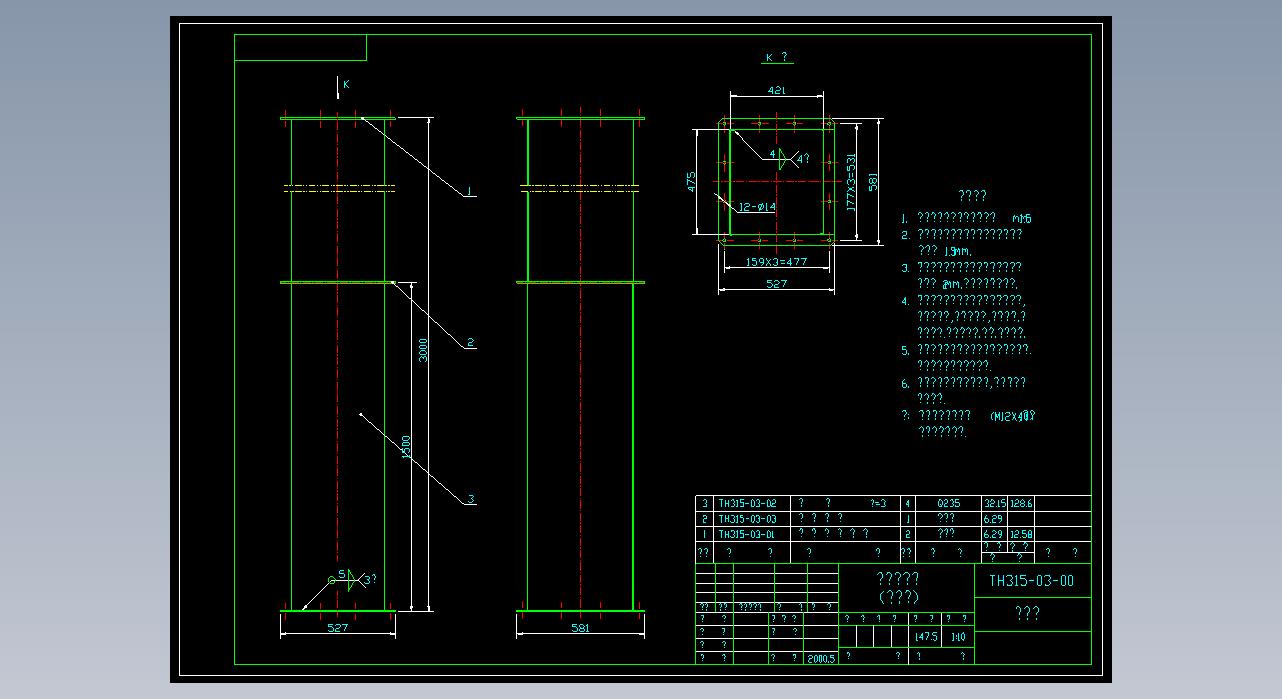Click the K view title label
The height and width of the screenshot is (699, 1282).
pyautogui.click(x=776, y=58)
